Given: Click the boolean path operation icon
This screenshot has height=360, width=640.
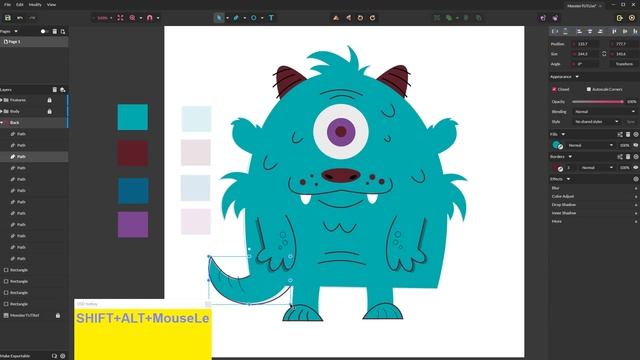Looking at the screenshot, I should [x=449, y=18].
